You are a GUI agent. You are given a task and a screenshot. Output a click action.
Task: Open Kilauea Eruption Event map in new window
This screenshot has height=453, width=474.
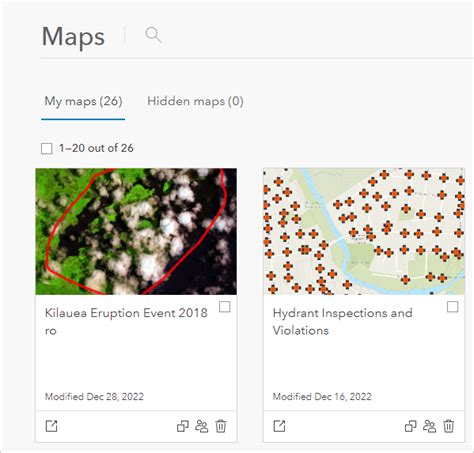coord(51,426)
